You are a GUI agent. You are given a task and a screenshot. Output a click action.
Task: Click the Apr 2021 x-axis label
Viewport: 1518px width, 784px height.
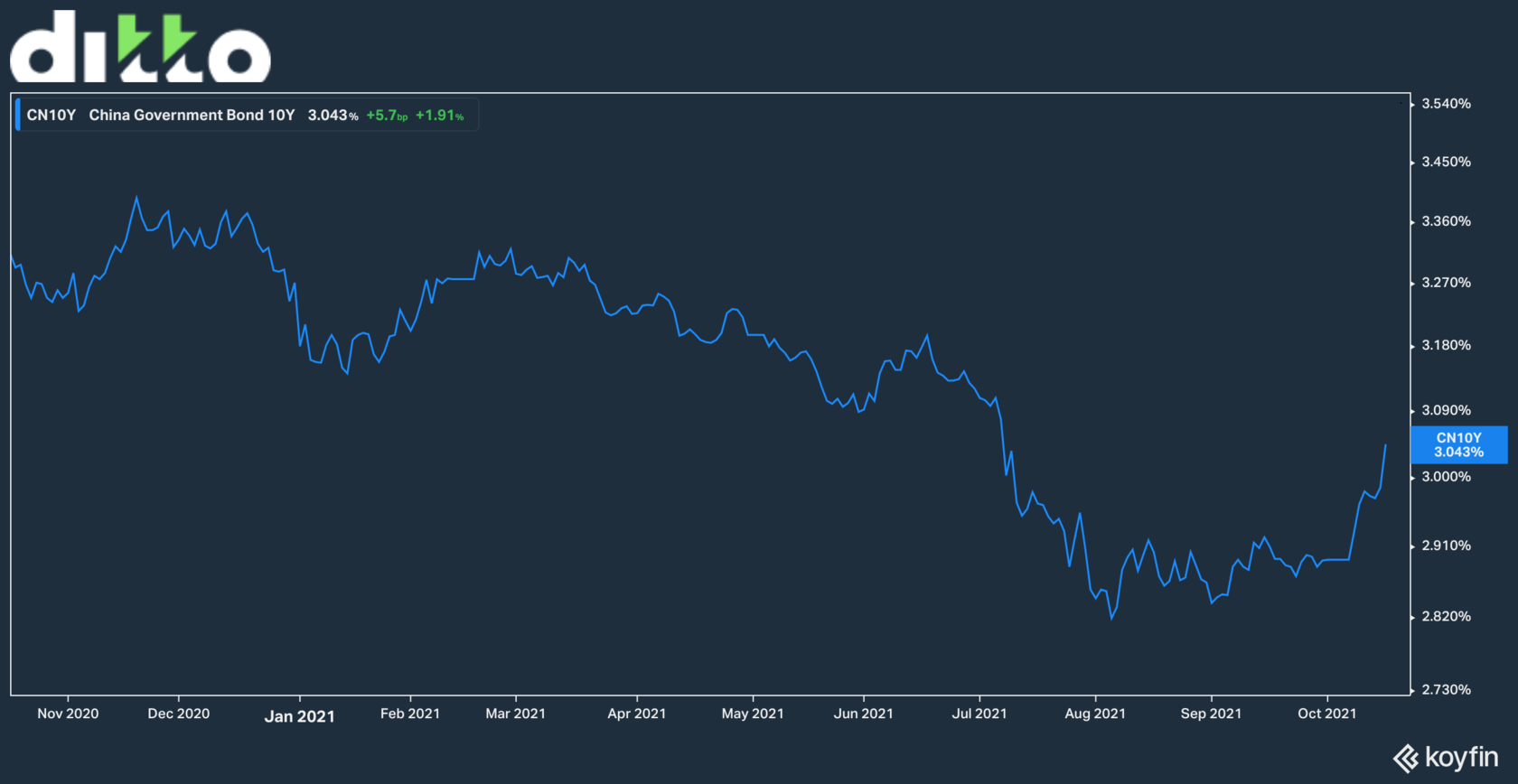coord(637,714)
